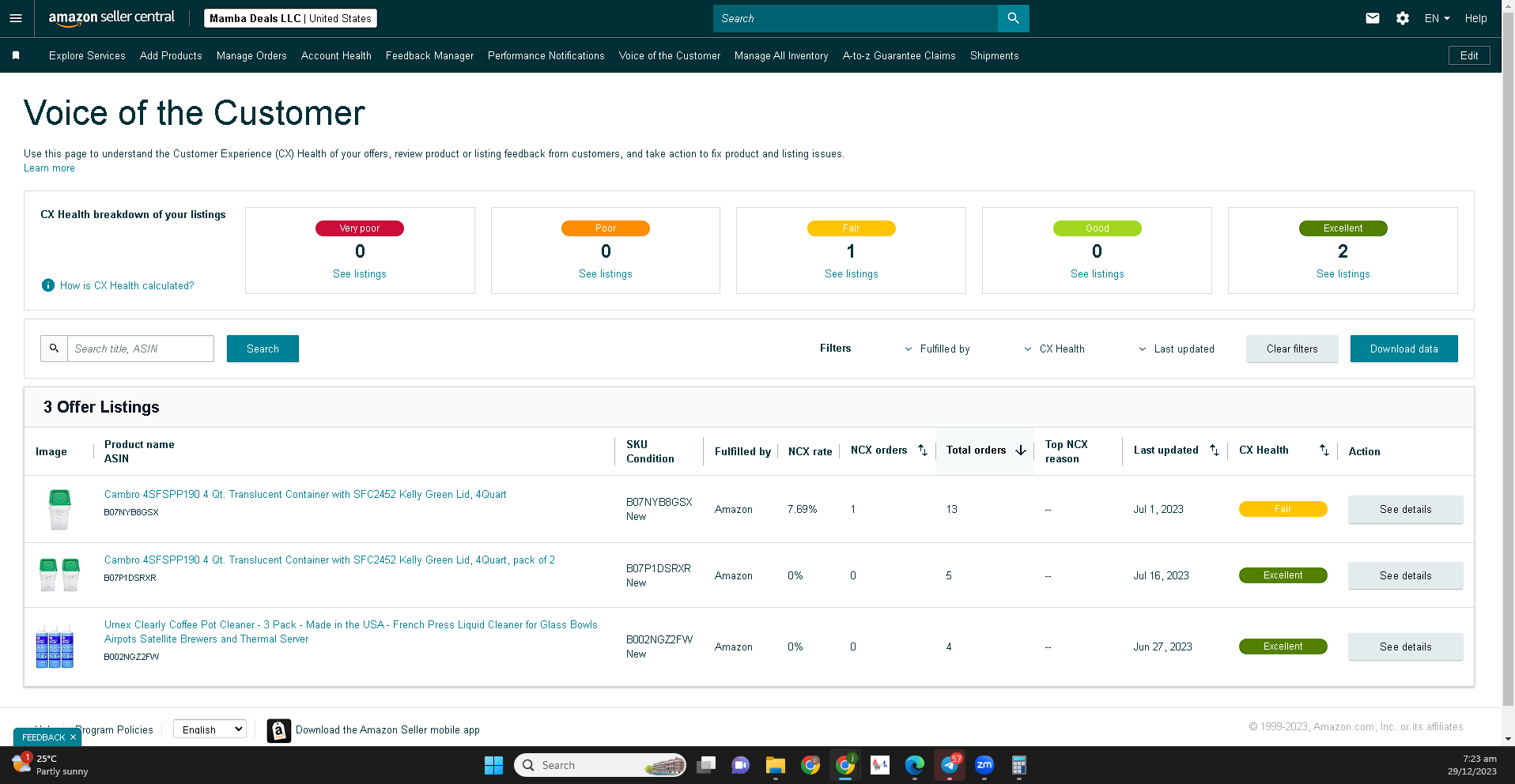The height and width of the screenshot is (784, 1515).
Task: Open Calculator from the taskbar
Action: click(x=1019, y=765)
